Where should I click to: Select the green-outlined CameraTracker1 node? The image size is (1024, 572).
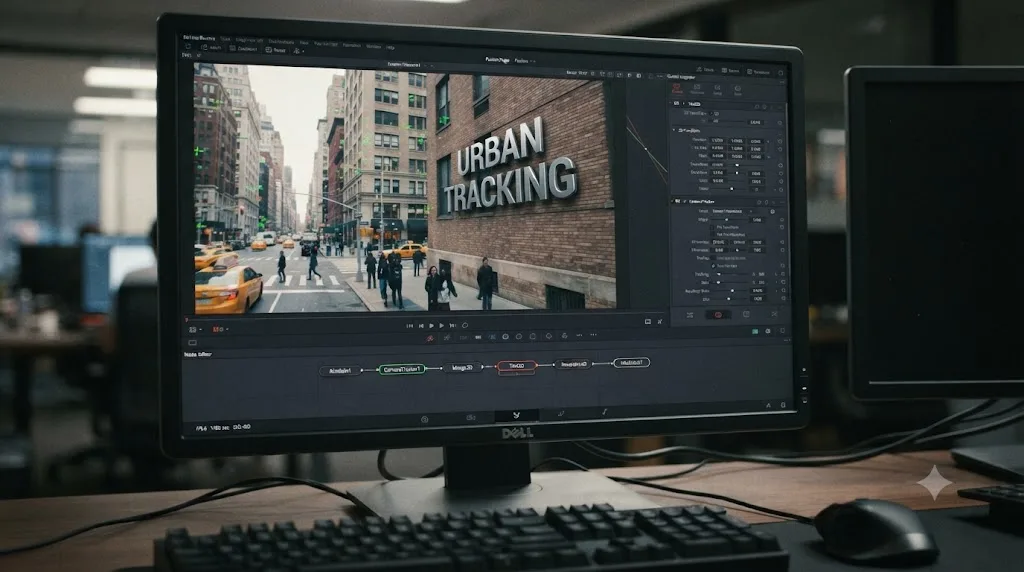click(402, 370)
